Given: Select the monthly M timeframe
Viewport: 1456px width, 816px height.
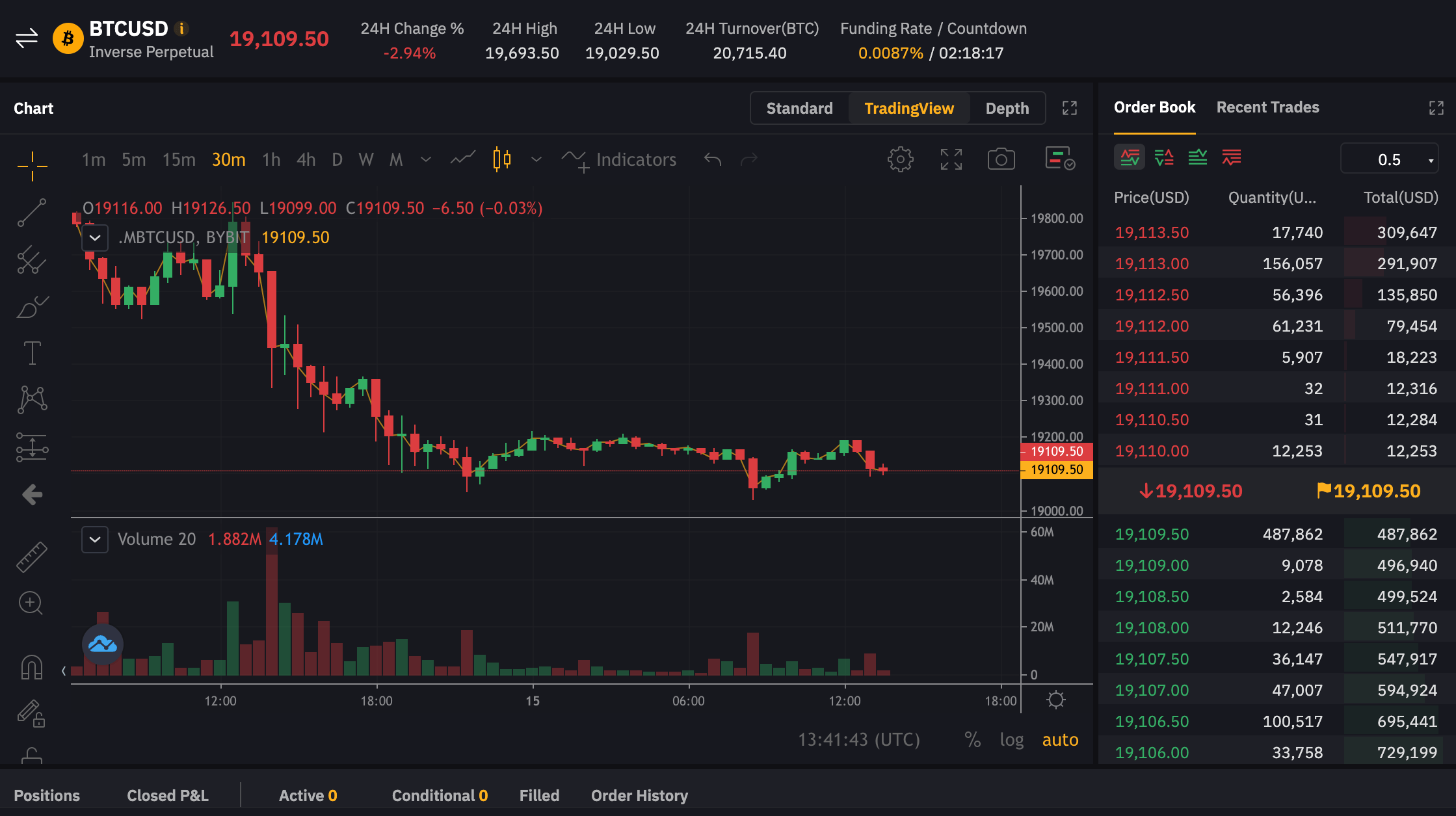Looking at the screenshot, I should [x=396, y=159].
